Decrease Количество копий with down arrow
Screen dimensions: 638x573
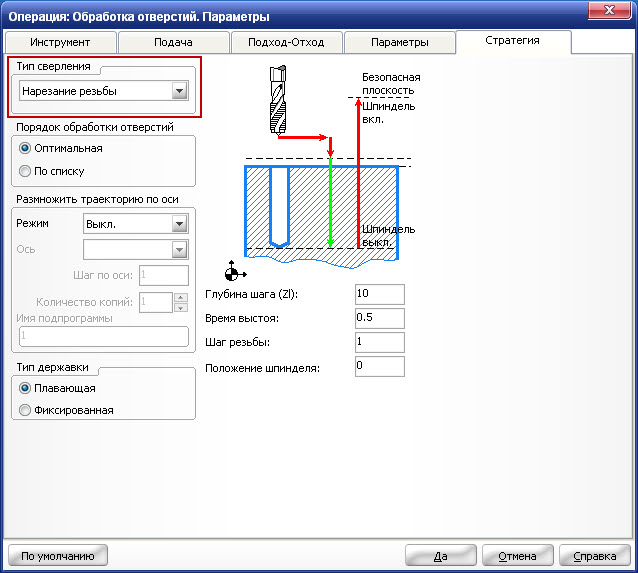(x=181, y=308)
